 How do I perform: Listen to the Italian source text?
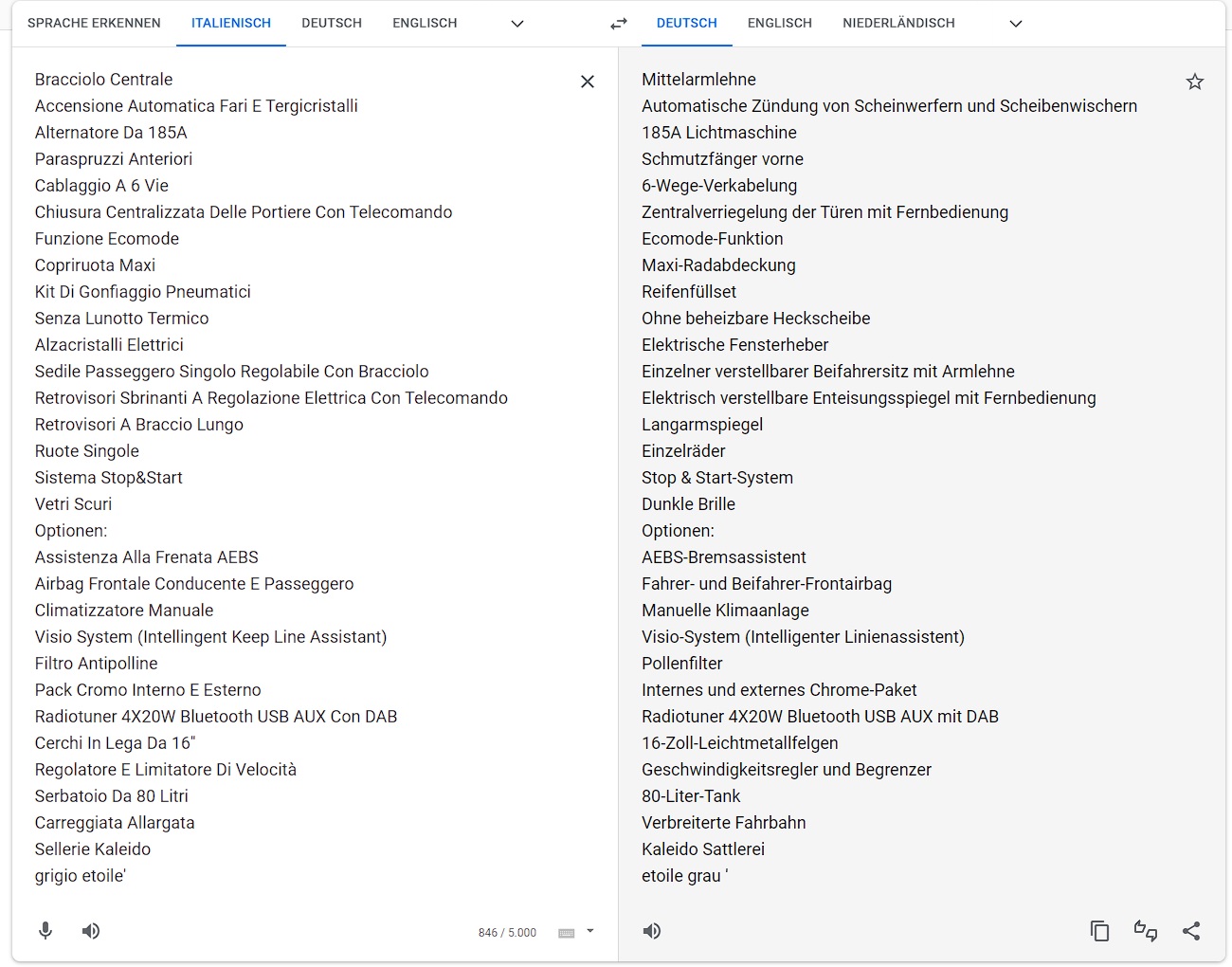click(x=91, y=931)
